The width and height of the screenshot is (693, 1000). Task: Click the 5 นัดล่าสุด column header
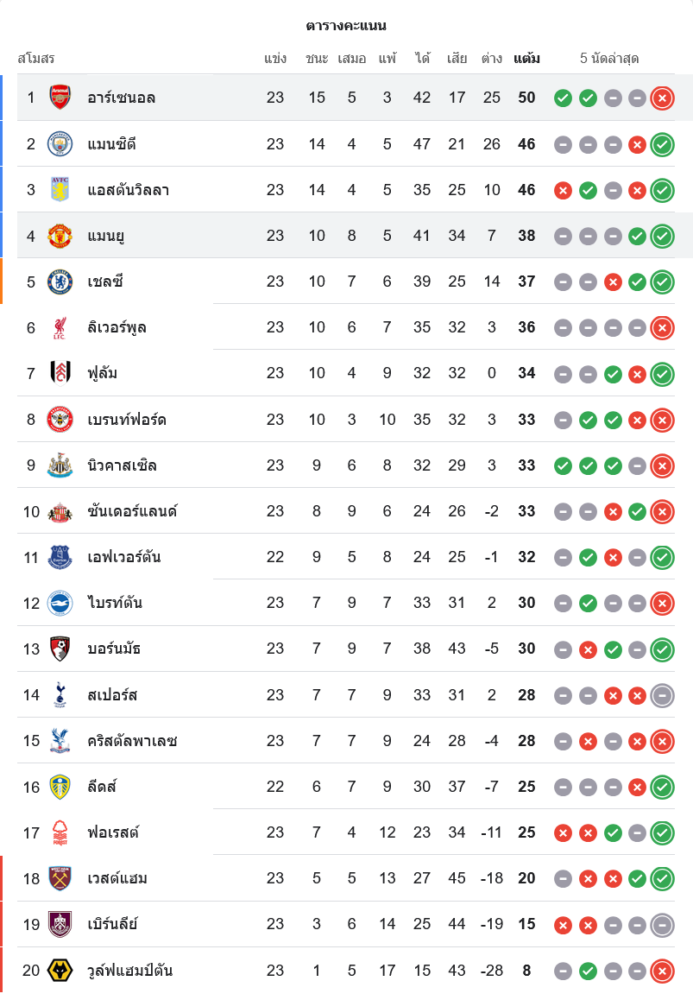609,58
